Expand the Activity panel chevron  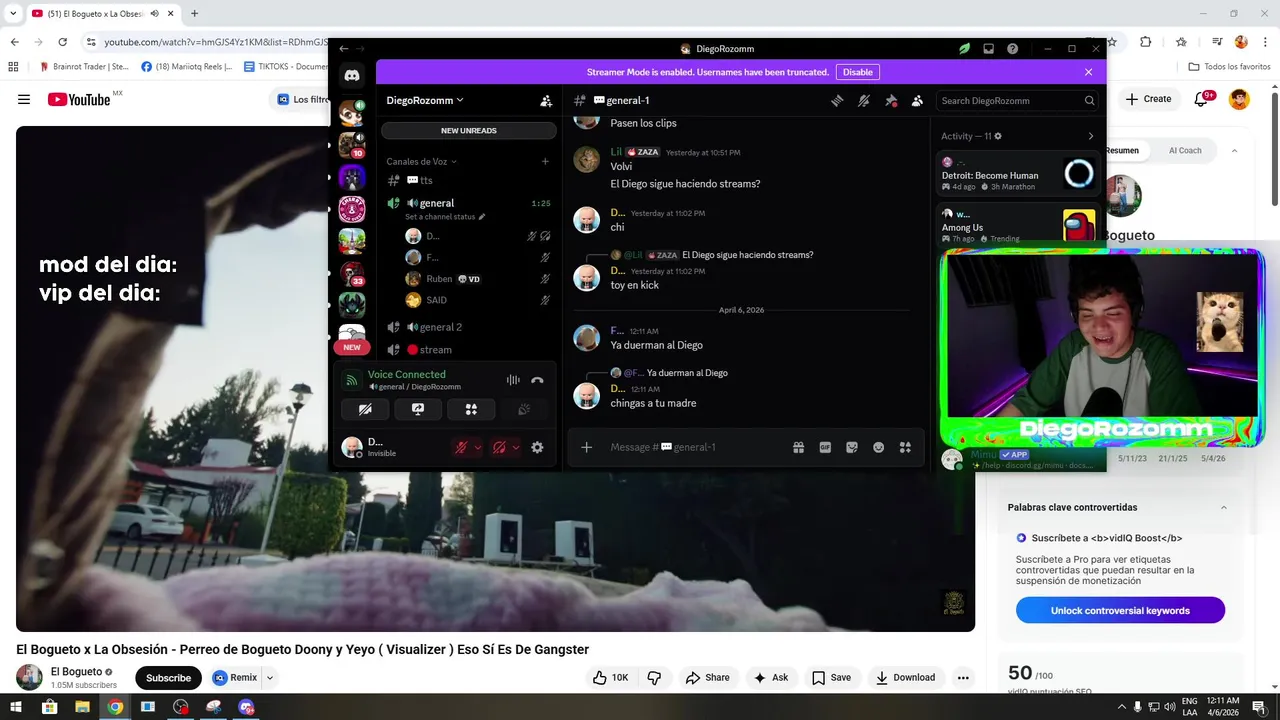[x=1090, y=136]
